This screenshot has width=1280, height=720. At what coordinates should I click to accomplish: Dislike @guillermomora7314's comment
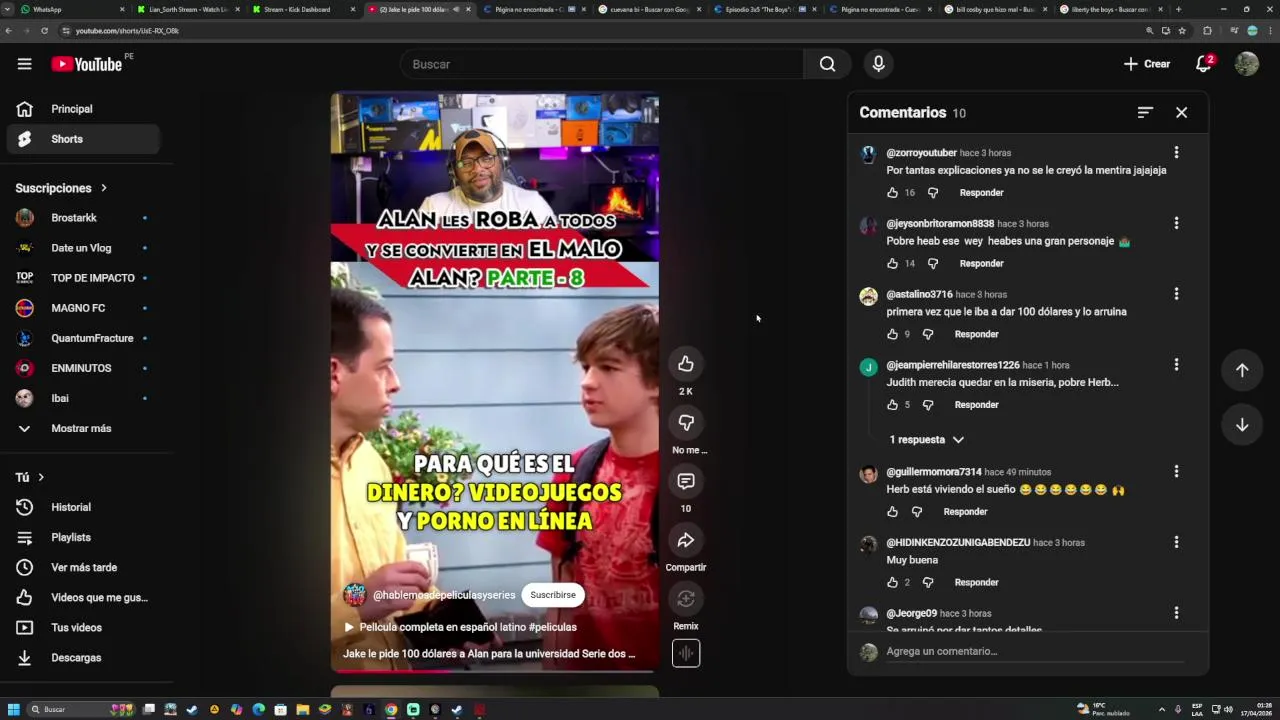[x=916, y=512]
